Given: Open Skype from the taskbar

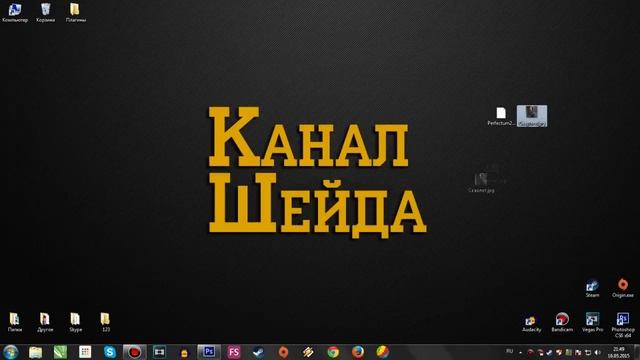Looking at the screenshot, I should (x=110, y=352).
